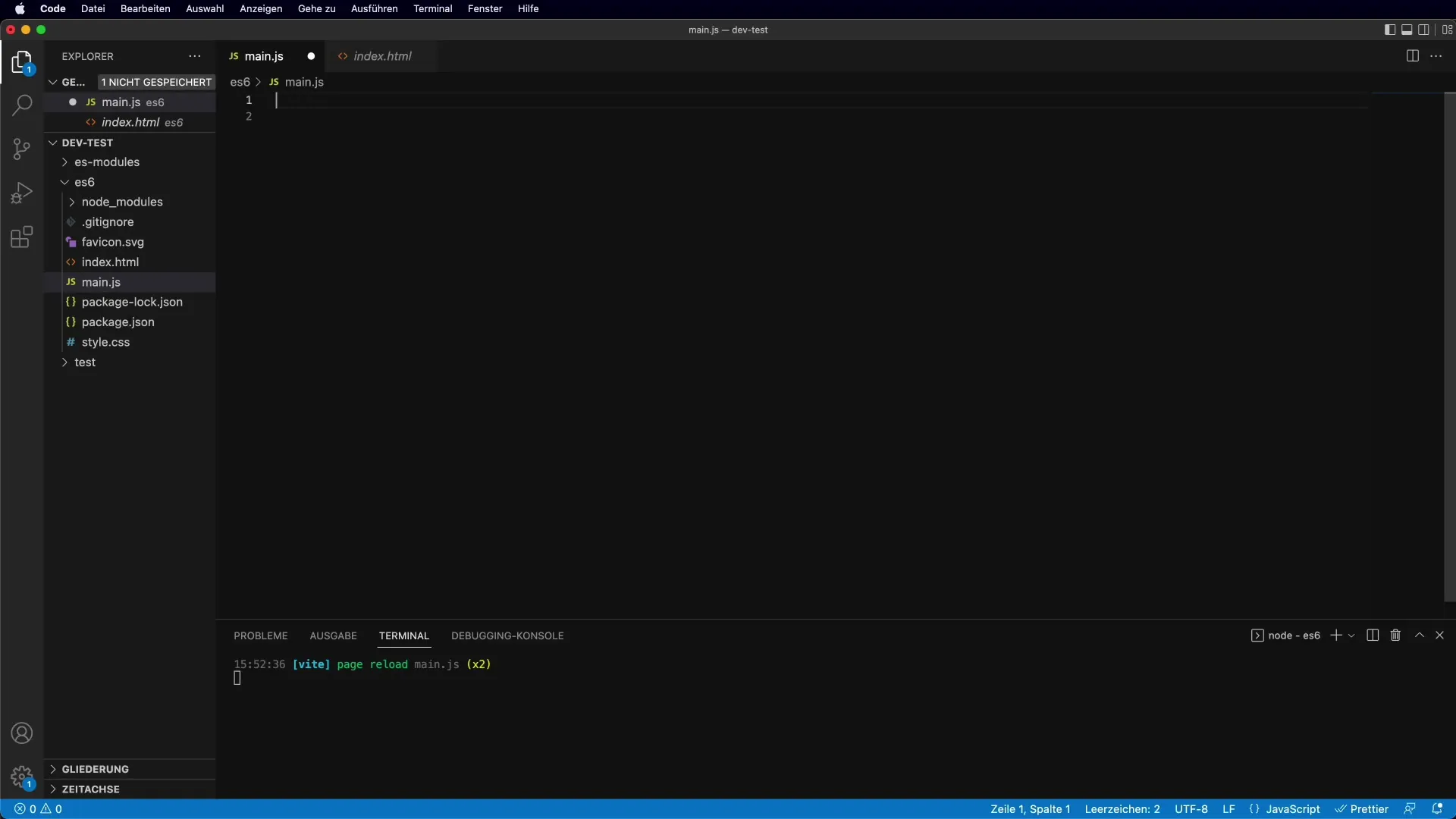Image resolution: width=1456 pixels, height=819 pixels.
Task: Open the Terminal menu in menu bar
Action: click(432, 8)
